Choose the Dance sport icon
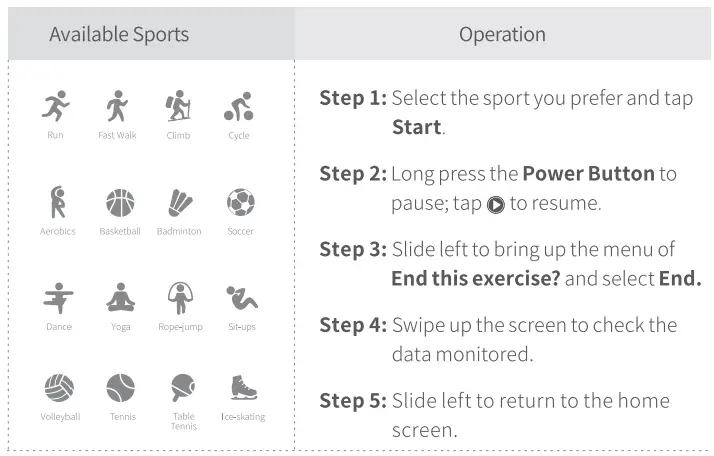714x456 pixels. tap(58, 298)
